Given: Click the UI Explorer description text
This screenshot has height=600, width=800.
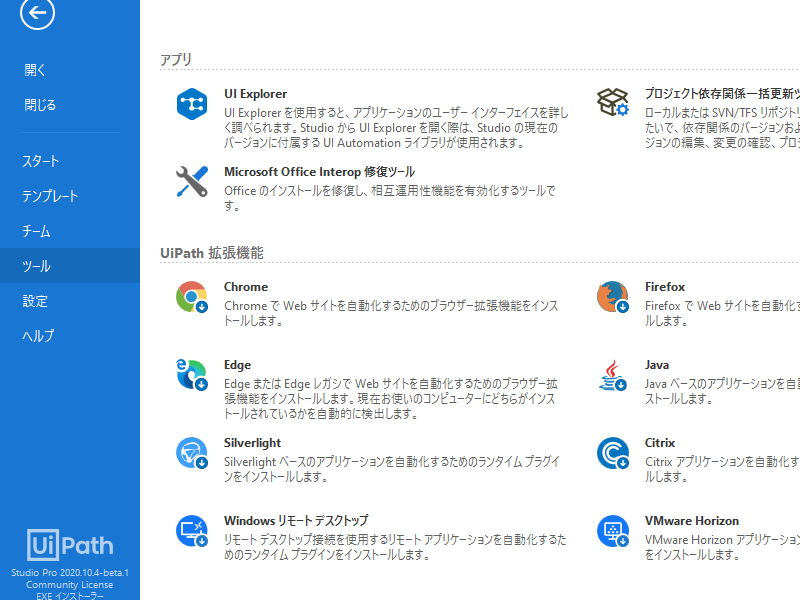Looking at the screenshot, I should pos(396,128).
